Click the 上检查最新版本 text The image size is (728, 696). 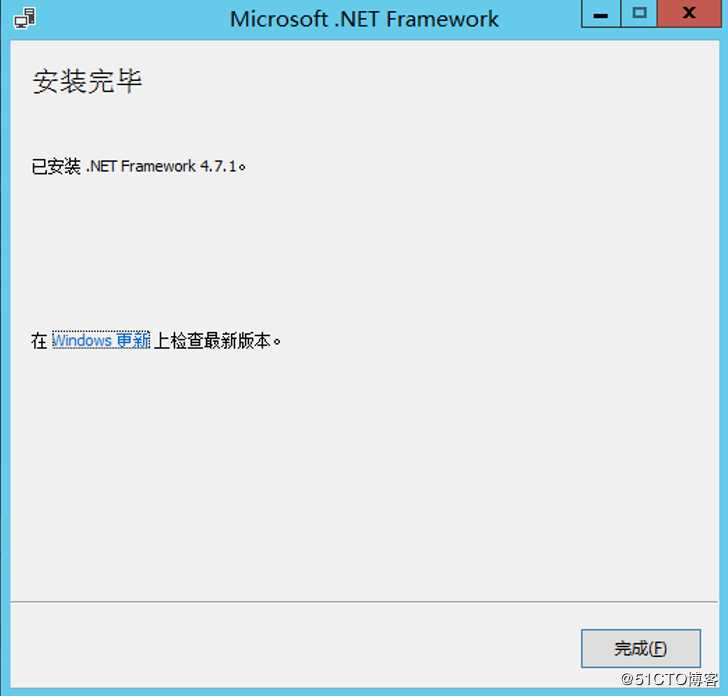coord(212,341)
